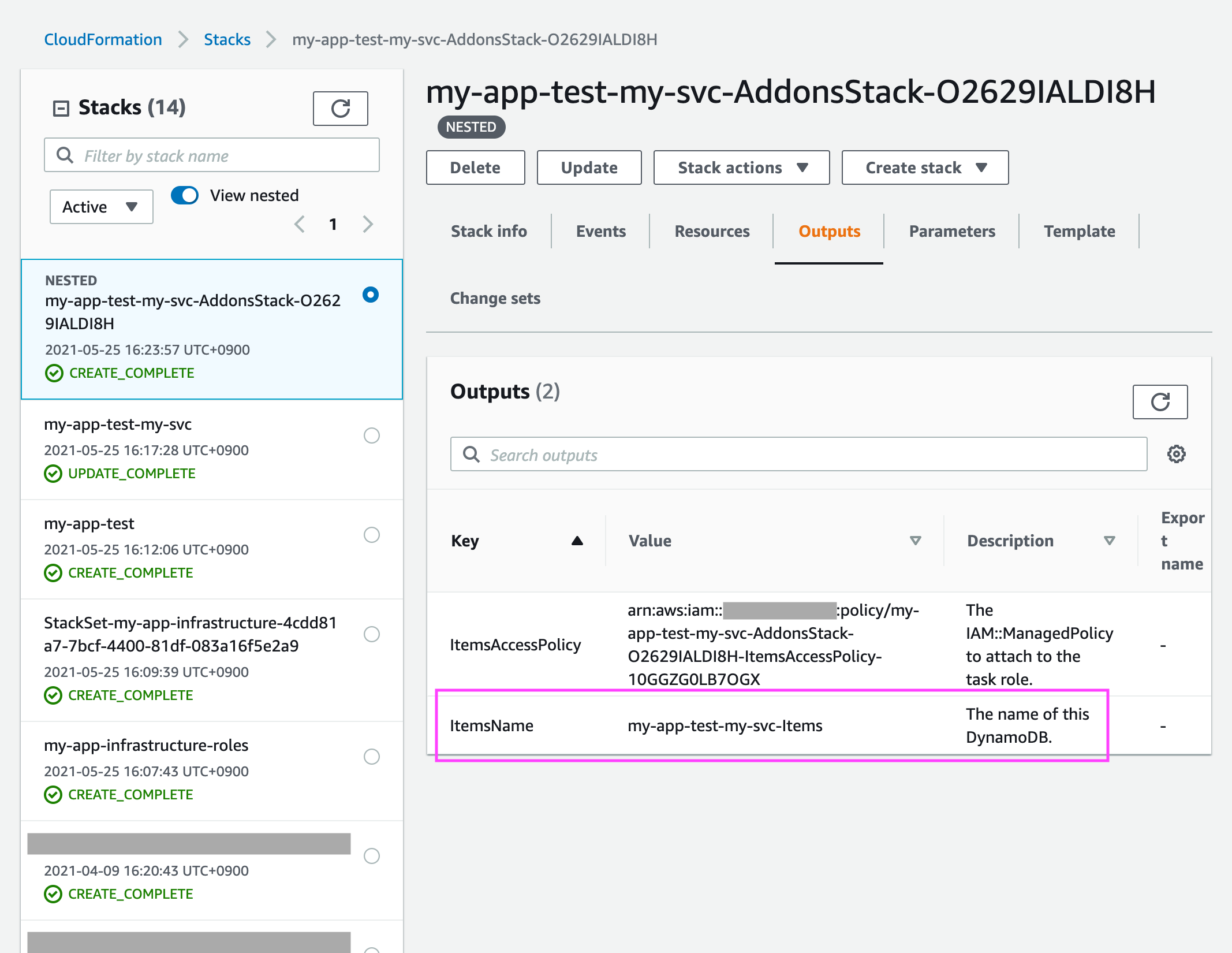Image resolution: width=1232 pixels, height=953 pixels.
Task: Open Outputs table settings gear
Action: pos(1176,455)
